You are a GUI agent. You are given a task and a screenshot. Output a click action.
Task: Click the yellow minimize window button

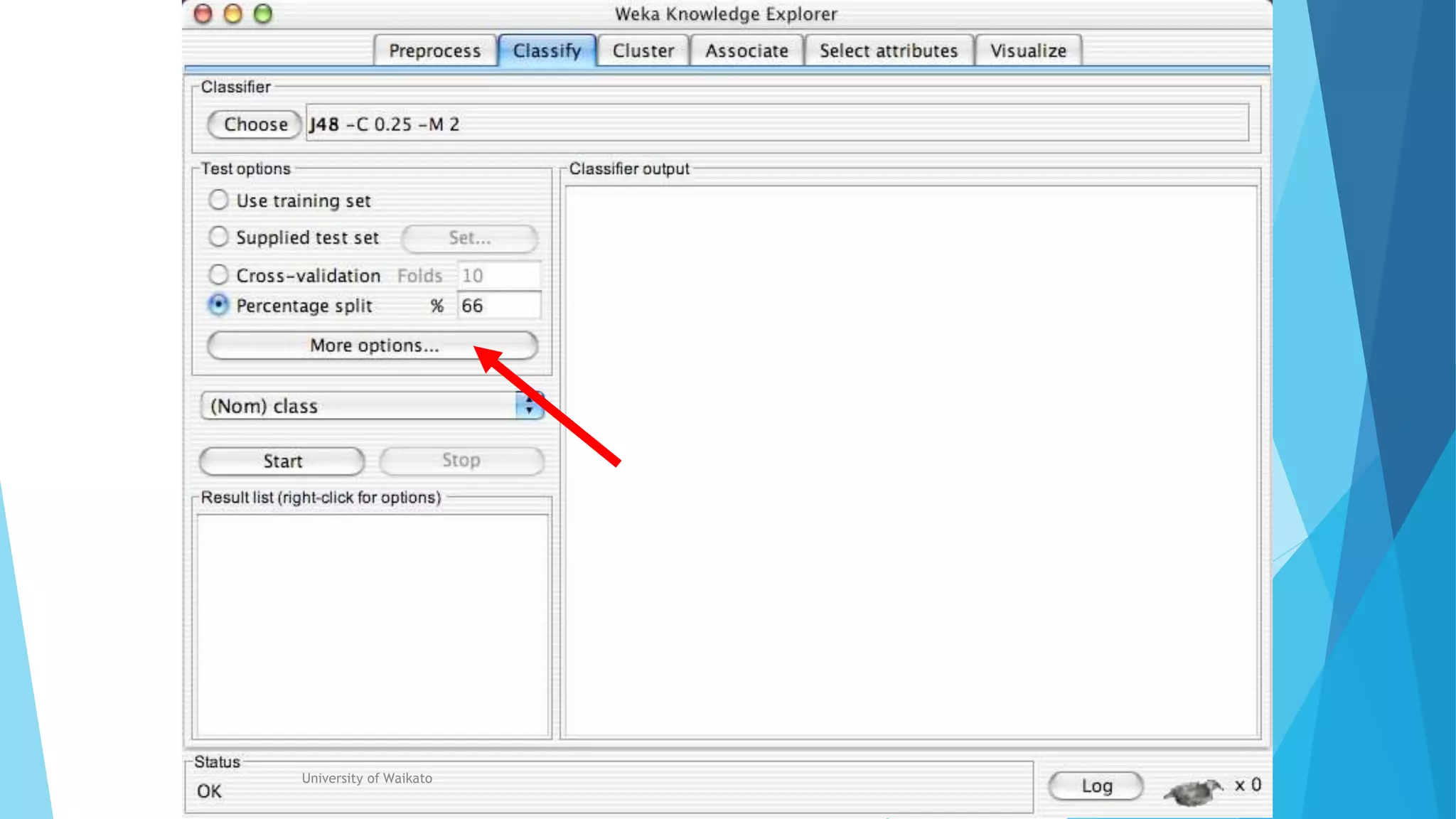[233, 14]
